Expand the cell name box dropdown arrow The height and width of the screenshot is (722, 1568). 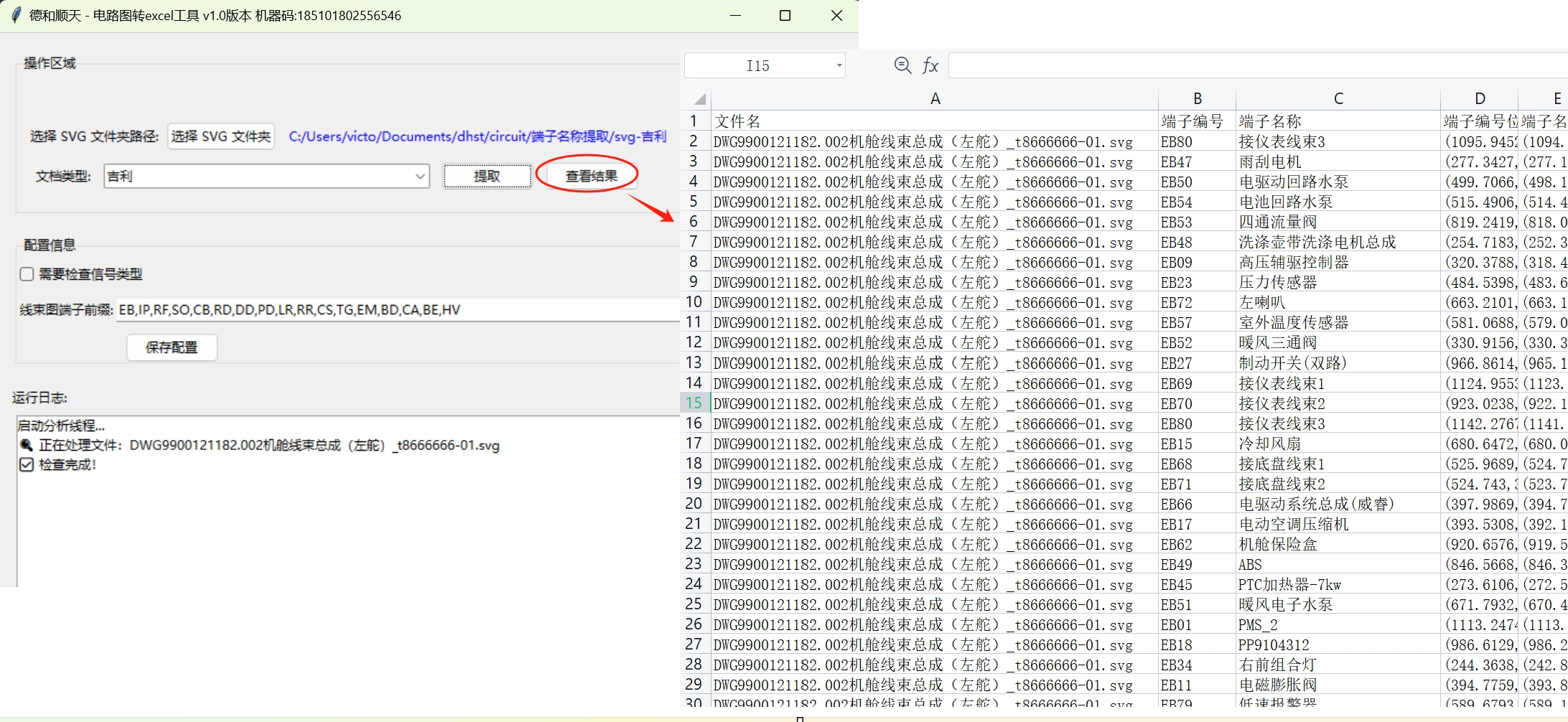click(x=839, y=66)
